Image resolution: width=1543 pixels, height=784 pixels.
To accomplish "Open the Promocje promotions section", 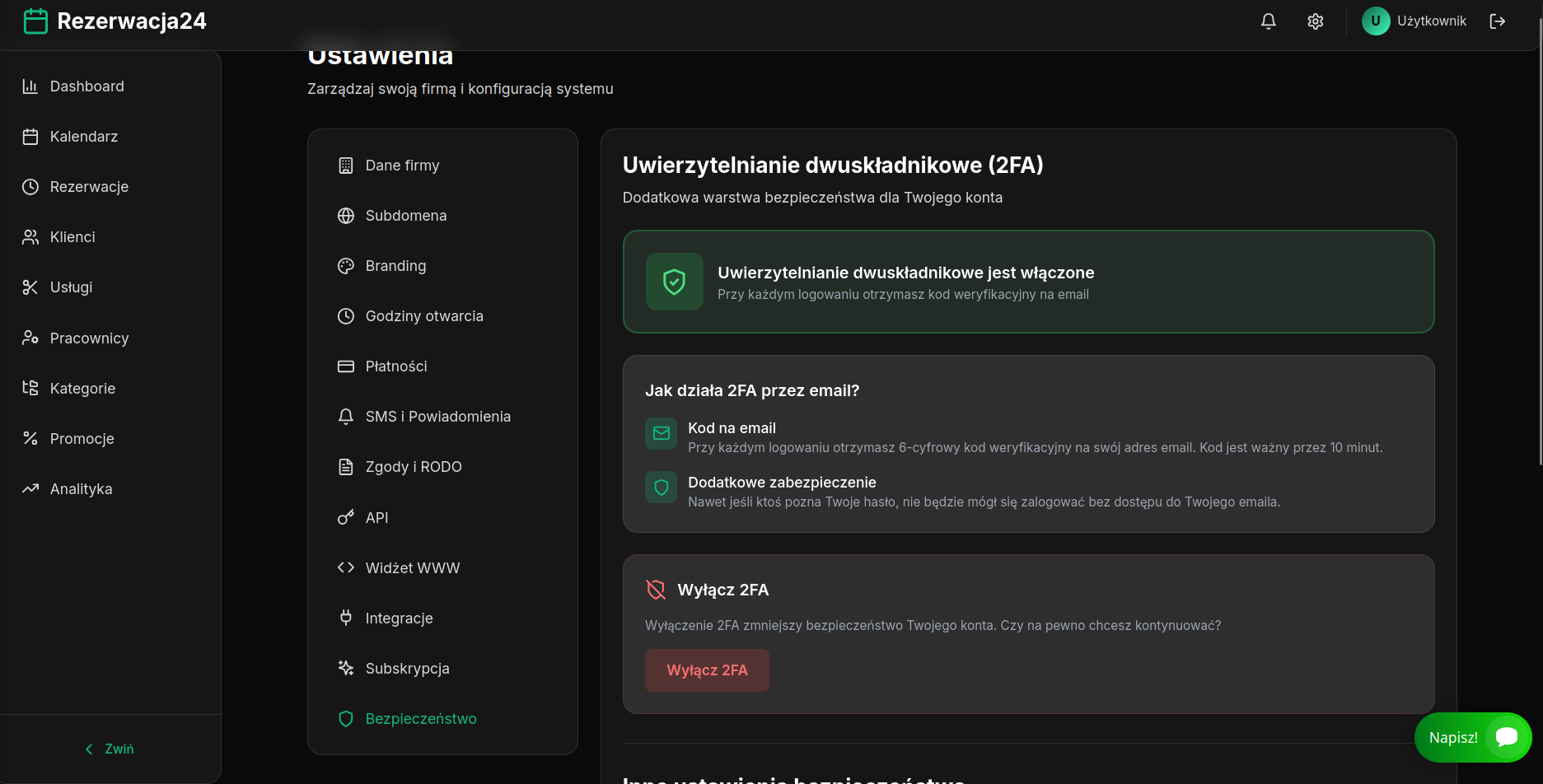I will pyautogui.click(x=82, y=438).
